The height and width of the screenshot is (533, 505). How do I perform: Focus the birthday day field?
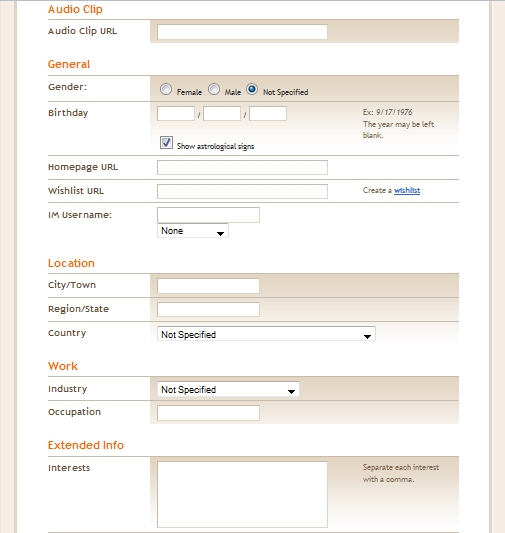tap(222, 114)
